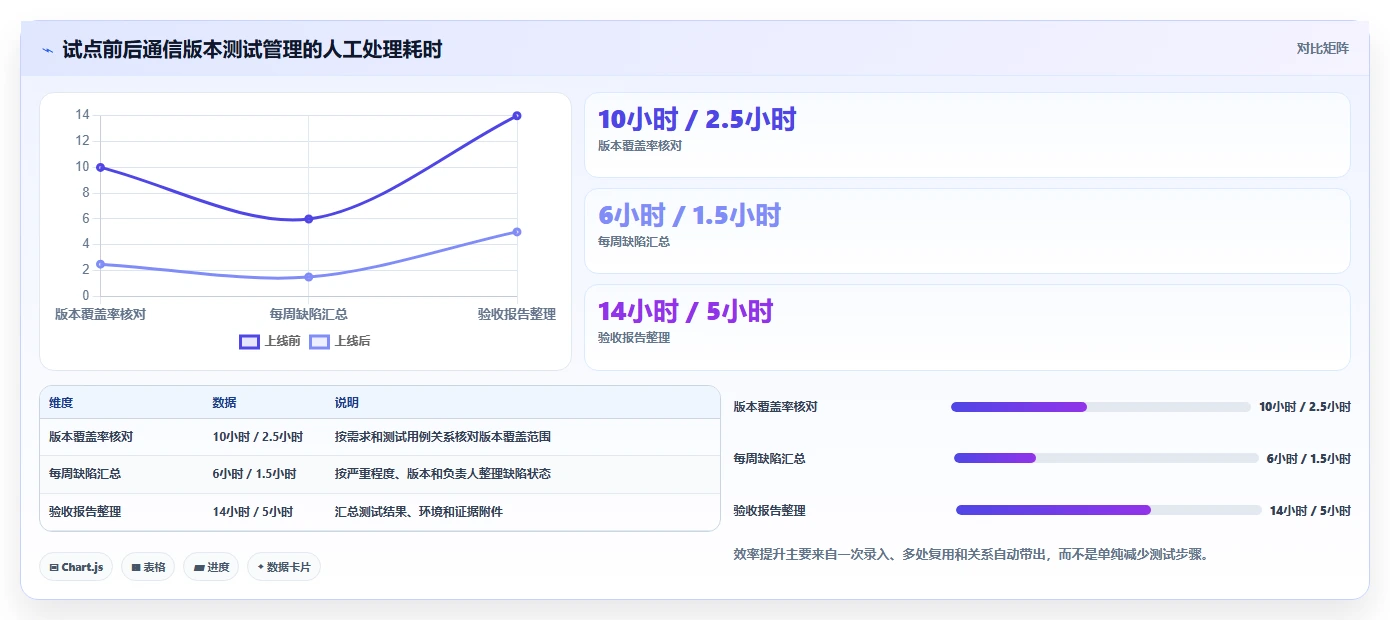1390x620 pixels.
Task: Click the description 按严重程度、版本和负责人整理缺陷状态
Action: click(443, 474)
